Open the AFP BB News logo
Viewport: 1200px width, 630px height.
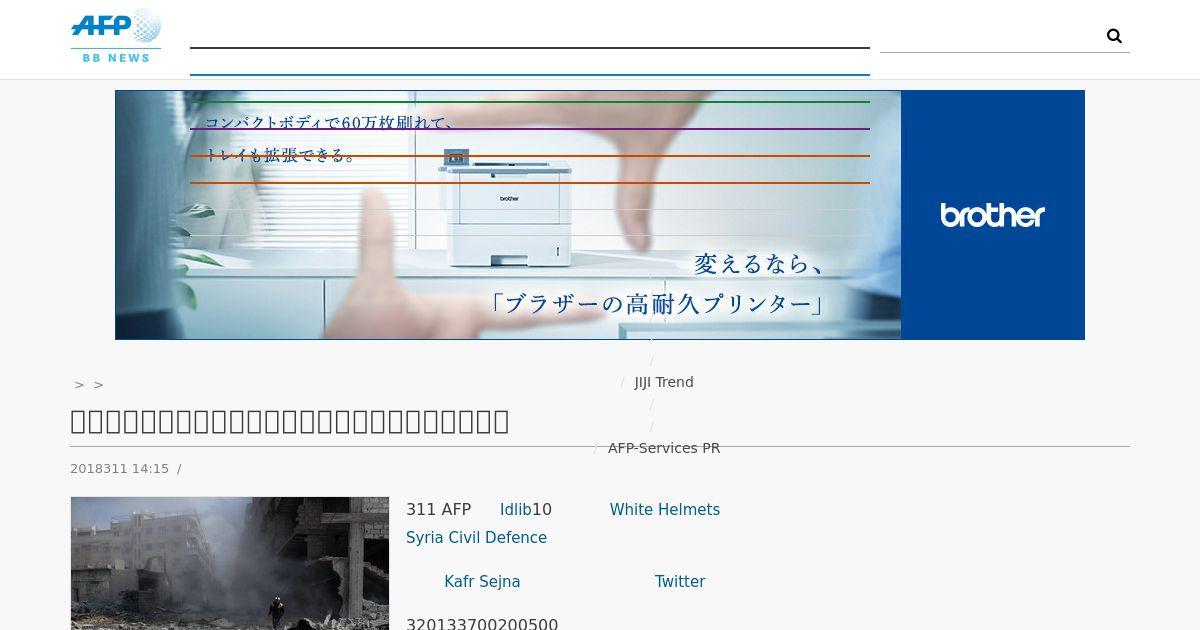(116, 36)
